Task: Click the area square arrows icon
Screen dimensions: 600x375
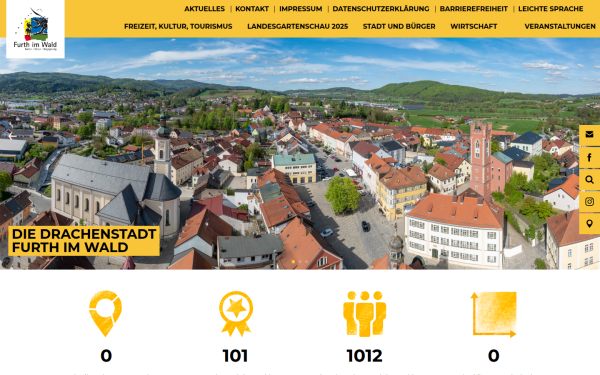Action: pos(494,315)
